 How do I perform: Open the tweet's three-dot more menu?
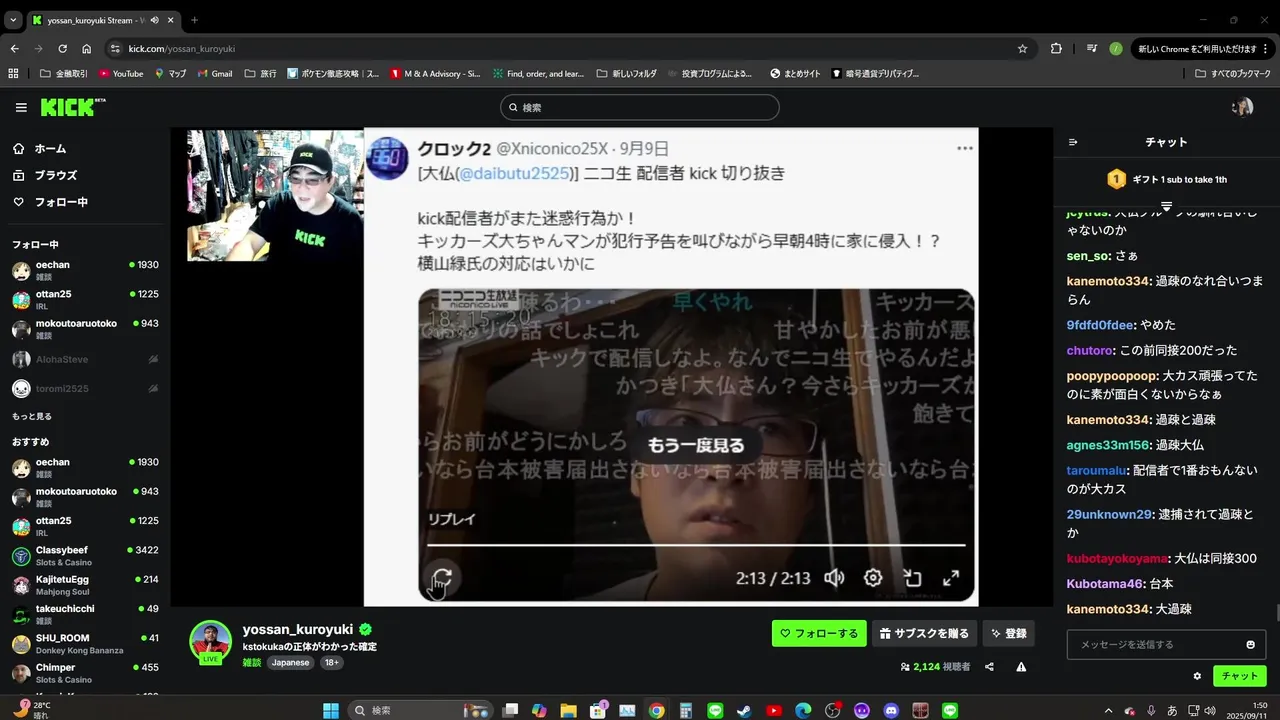pos(964,148)
